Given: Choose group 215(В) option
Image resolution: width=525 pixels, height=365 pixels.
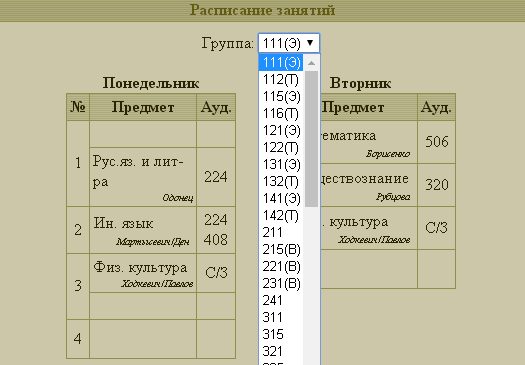Looking at the screenshot, I should click(281, 250).
